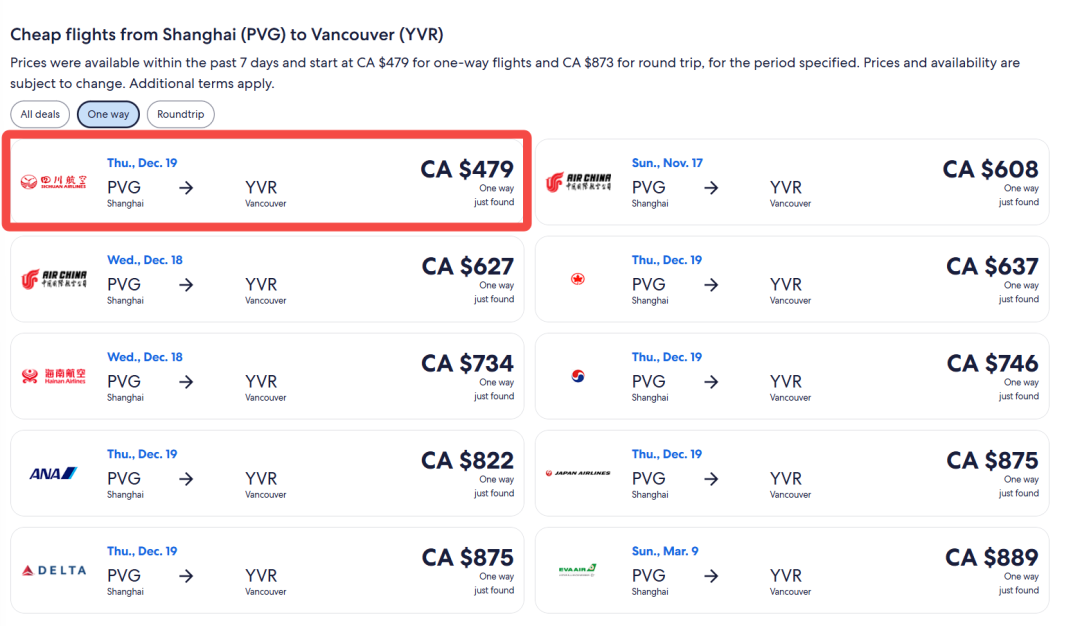Select the One way filter
Image resolution: width=1080 pixels, height=626 pixels.
coord(108,114)
